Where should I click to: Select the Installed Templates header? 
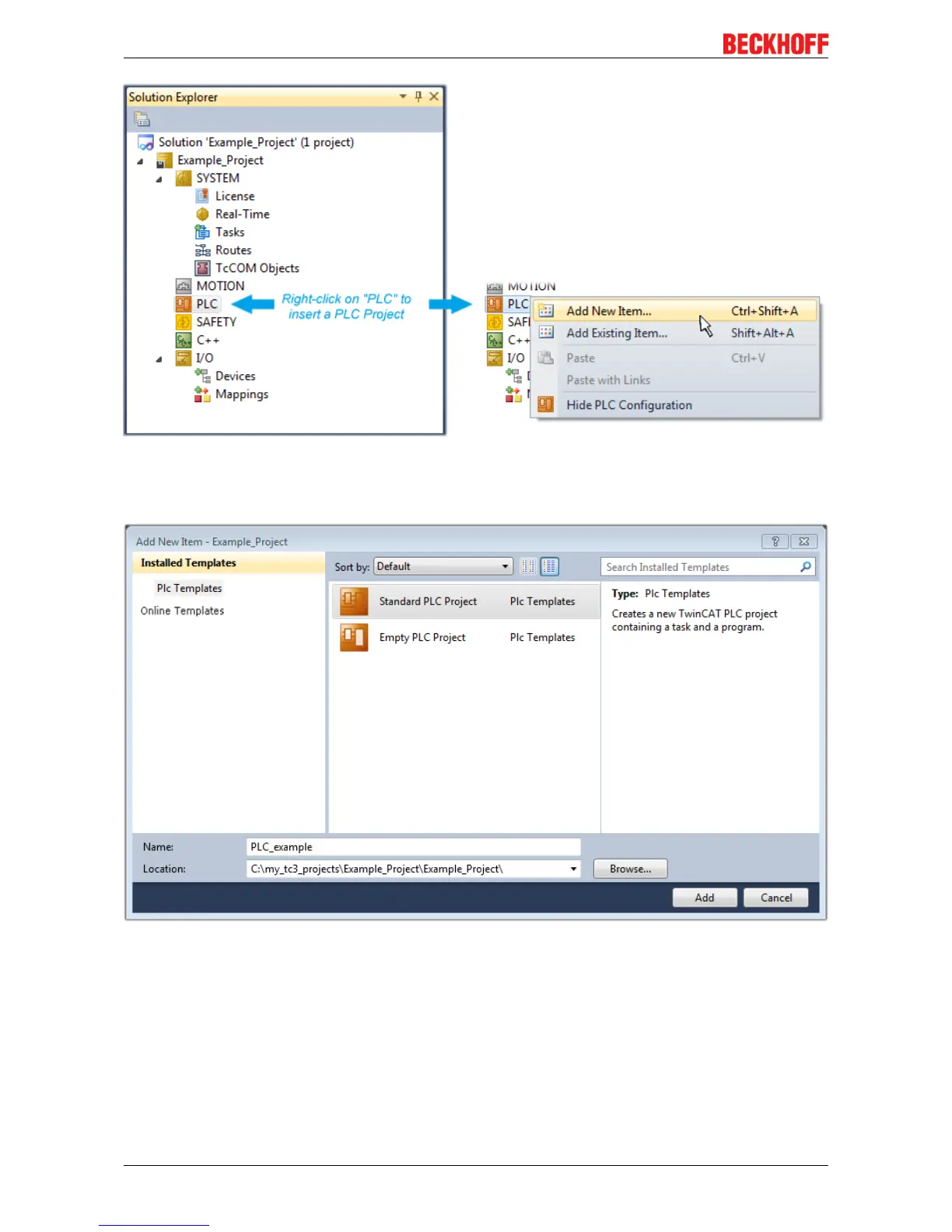tap(229, 563)
